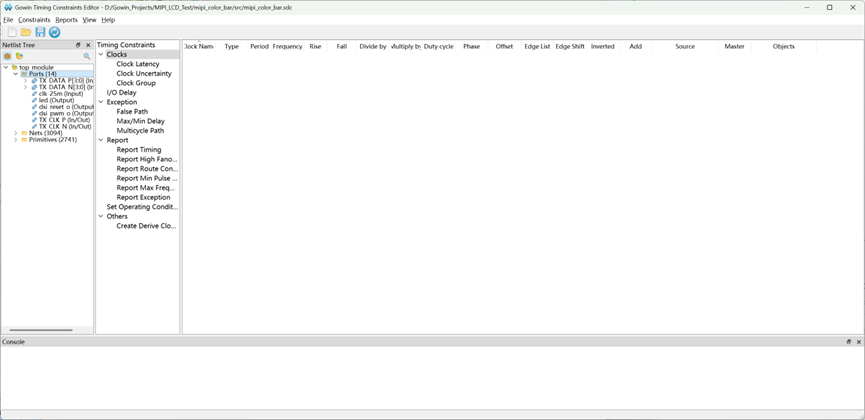865x420 pixels.
Task: Click the New file toolbar icon
Action: [x=12, y=33]
